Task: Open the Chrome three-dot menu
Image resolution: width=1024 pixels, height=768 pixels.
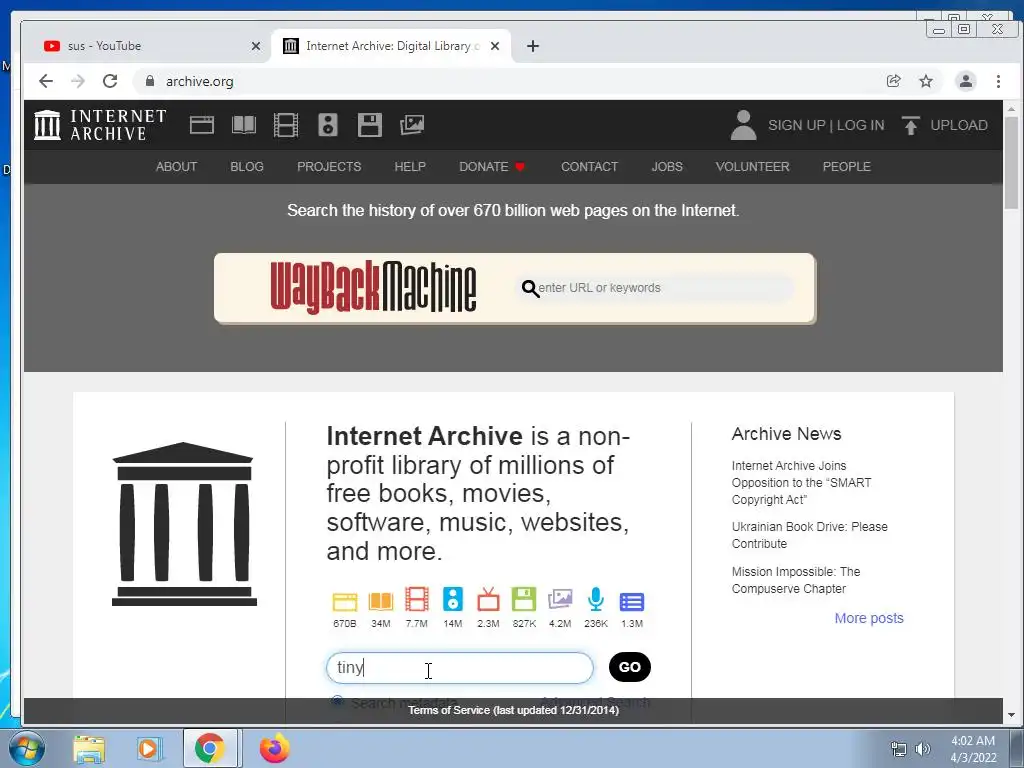Action: point(999,81)
